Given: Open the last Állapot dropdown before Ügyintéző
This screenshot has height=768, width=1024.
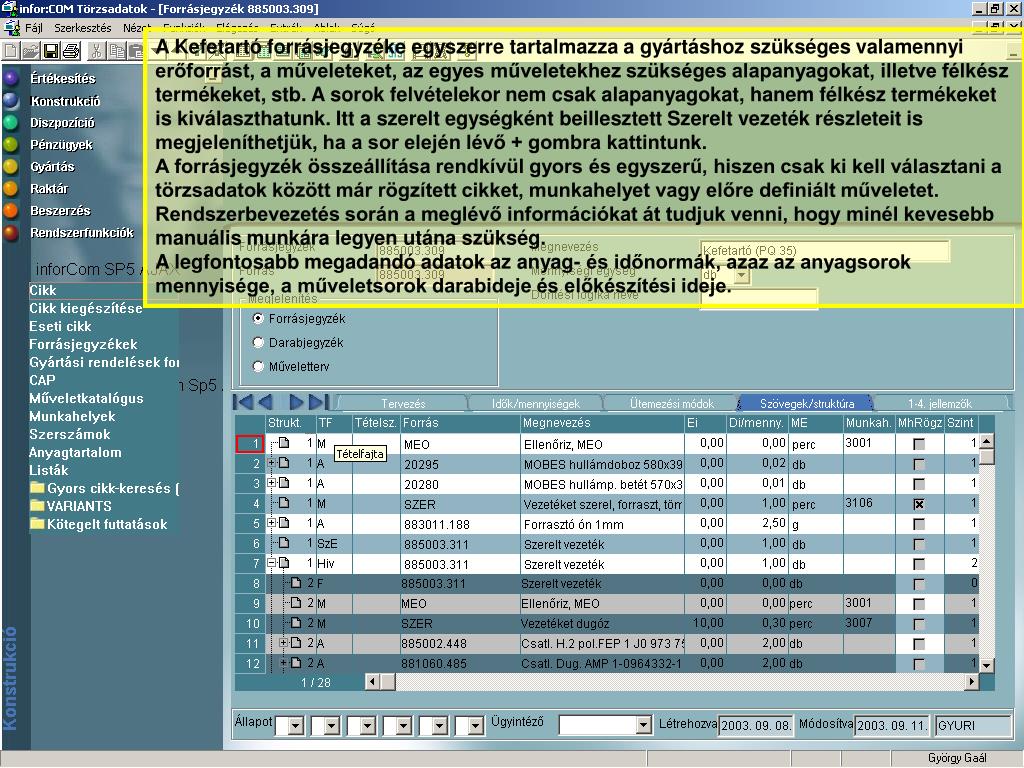Looking at the screenshot, I should click(x=476, y=726).
